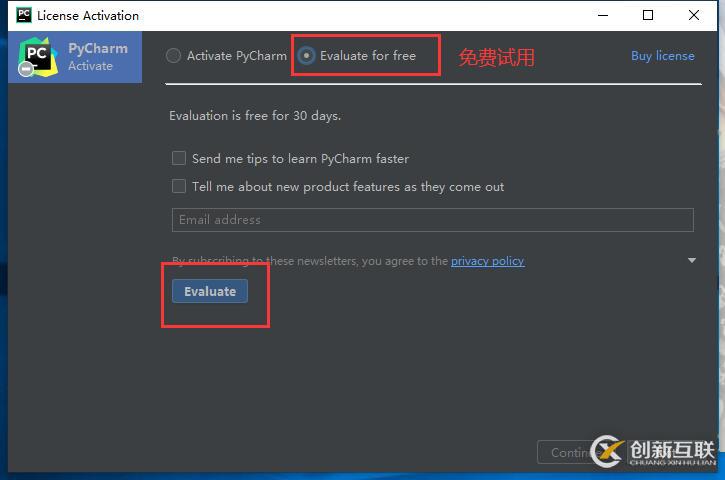This screenshot has width=725, height=480.
Task: Enable Send me tips to learn PyCharm faster
Action: click(179, 159)
